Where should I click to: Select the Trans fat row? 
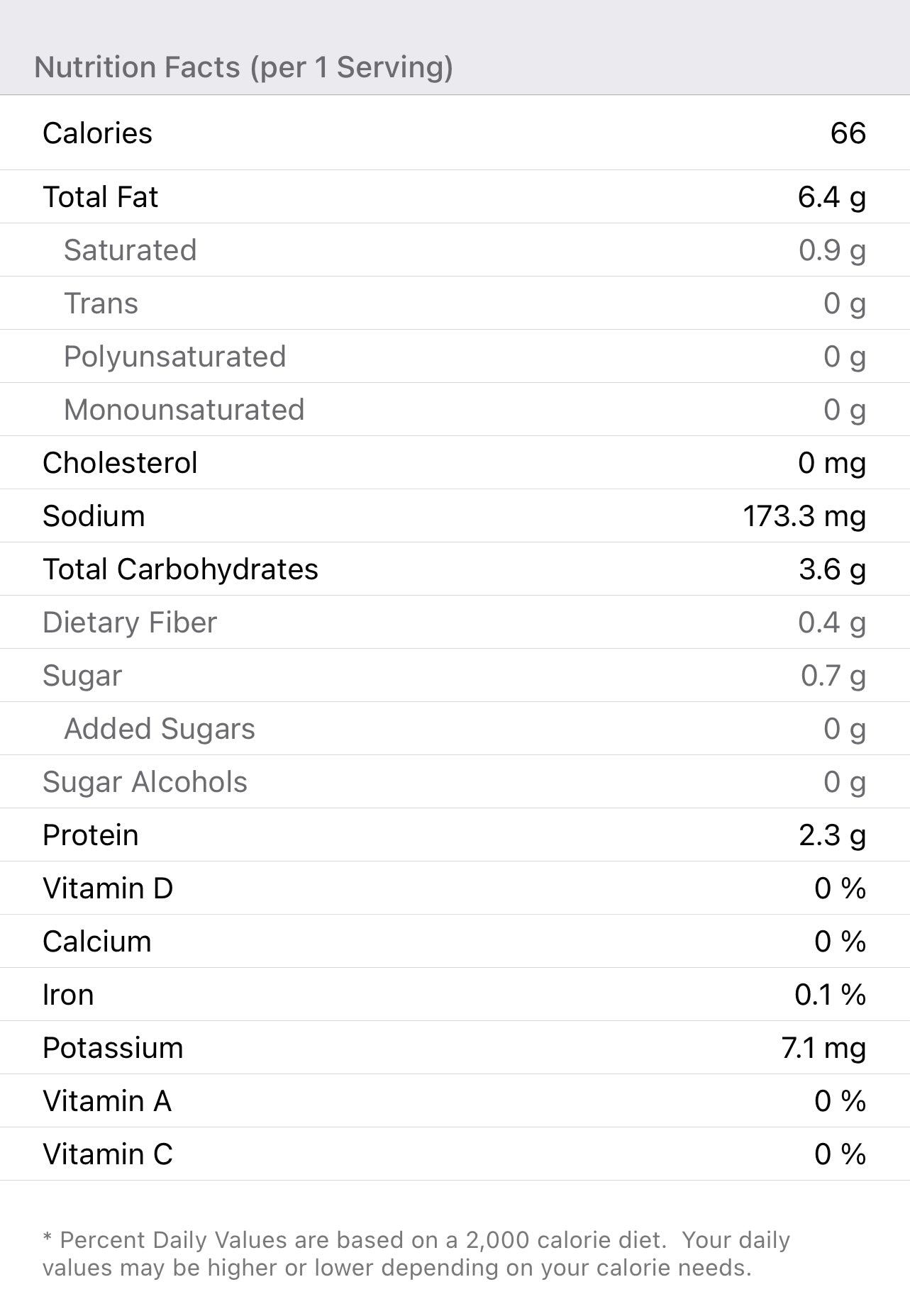click(454, 303)
